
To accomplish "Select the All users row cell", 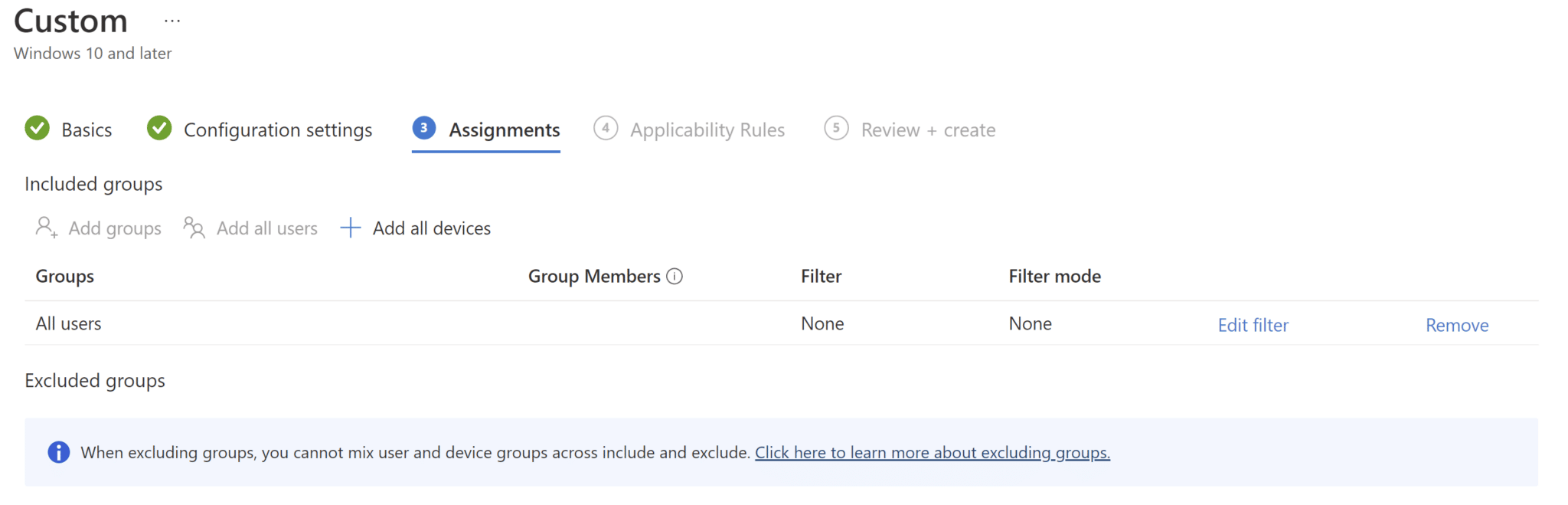I will pyautogui.click(x=68, y=323).
